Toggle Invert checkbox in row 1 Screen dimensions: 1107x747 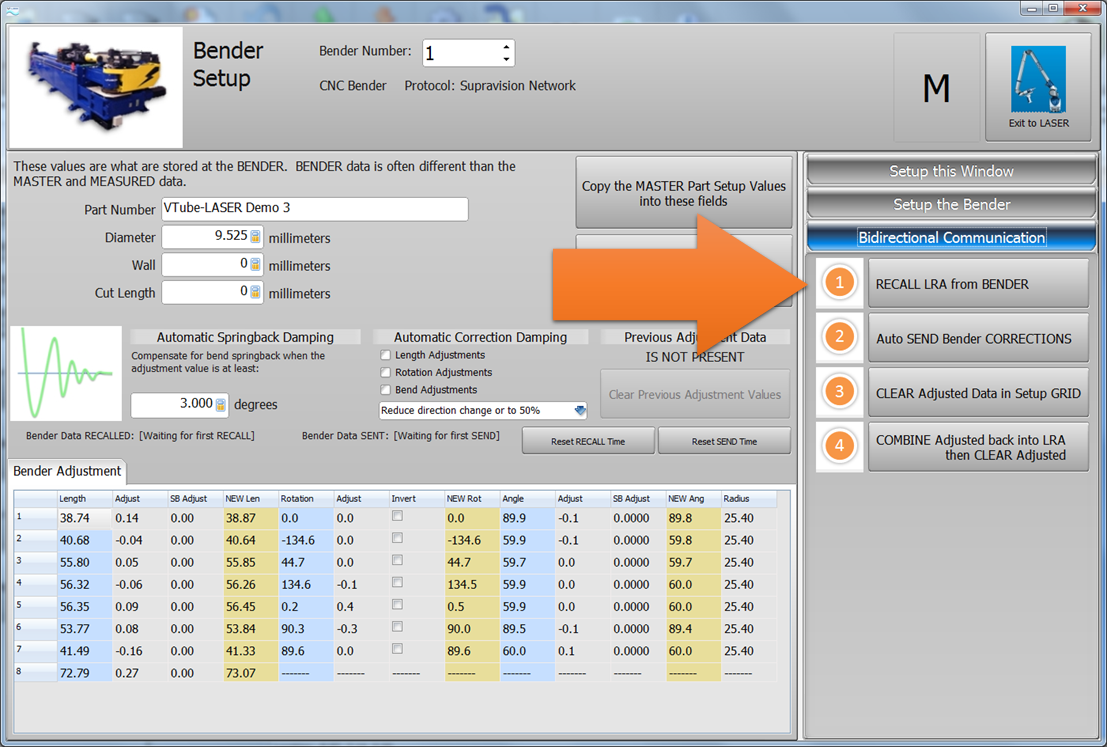398,517
